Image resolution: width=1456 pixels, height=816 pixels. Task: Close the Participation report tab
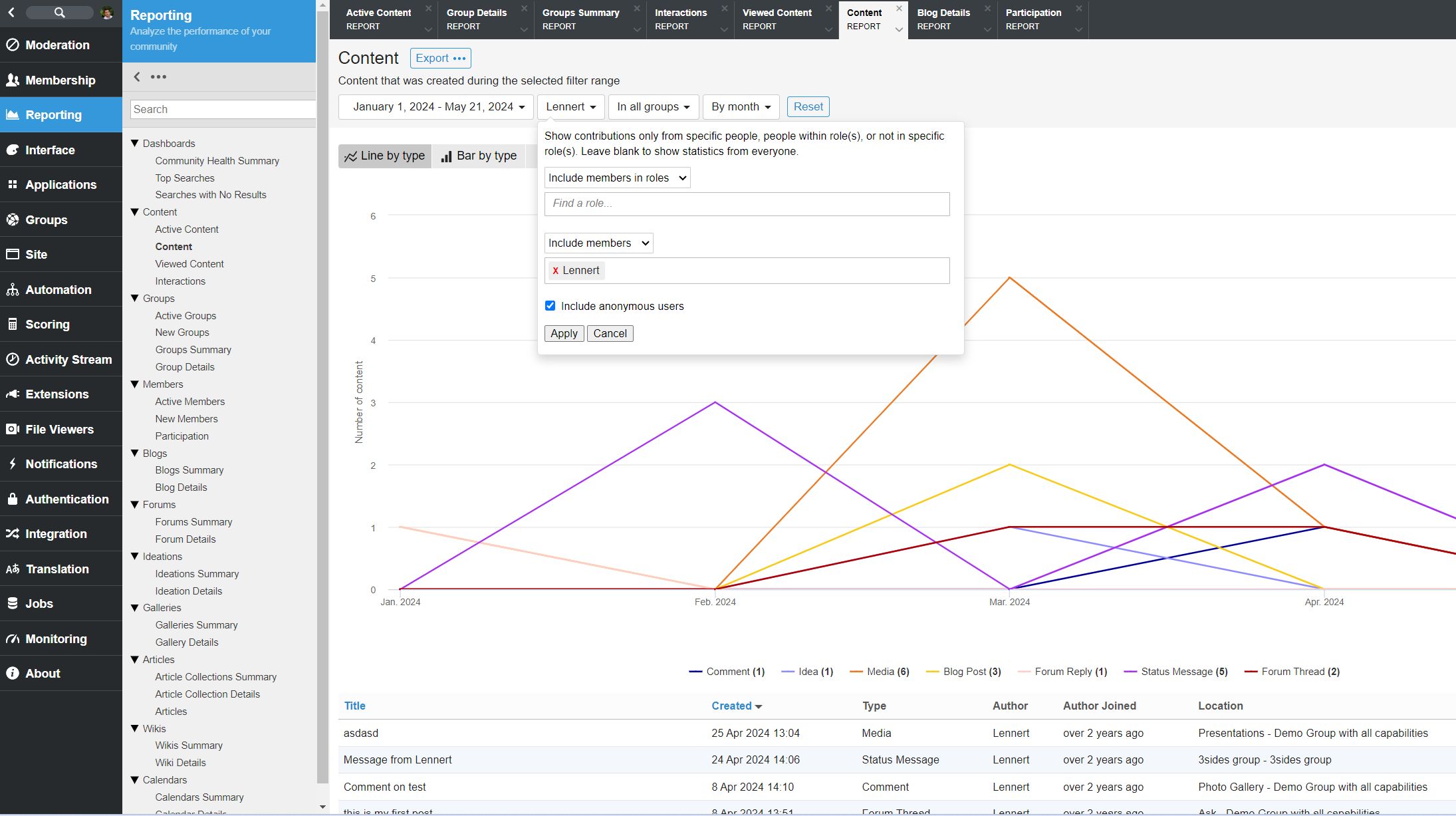pyautogui.click(x=1079, y=9)
